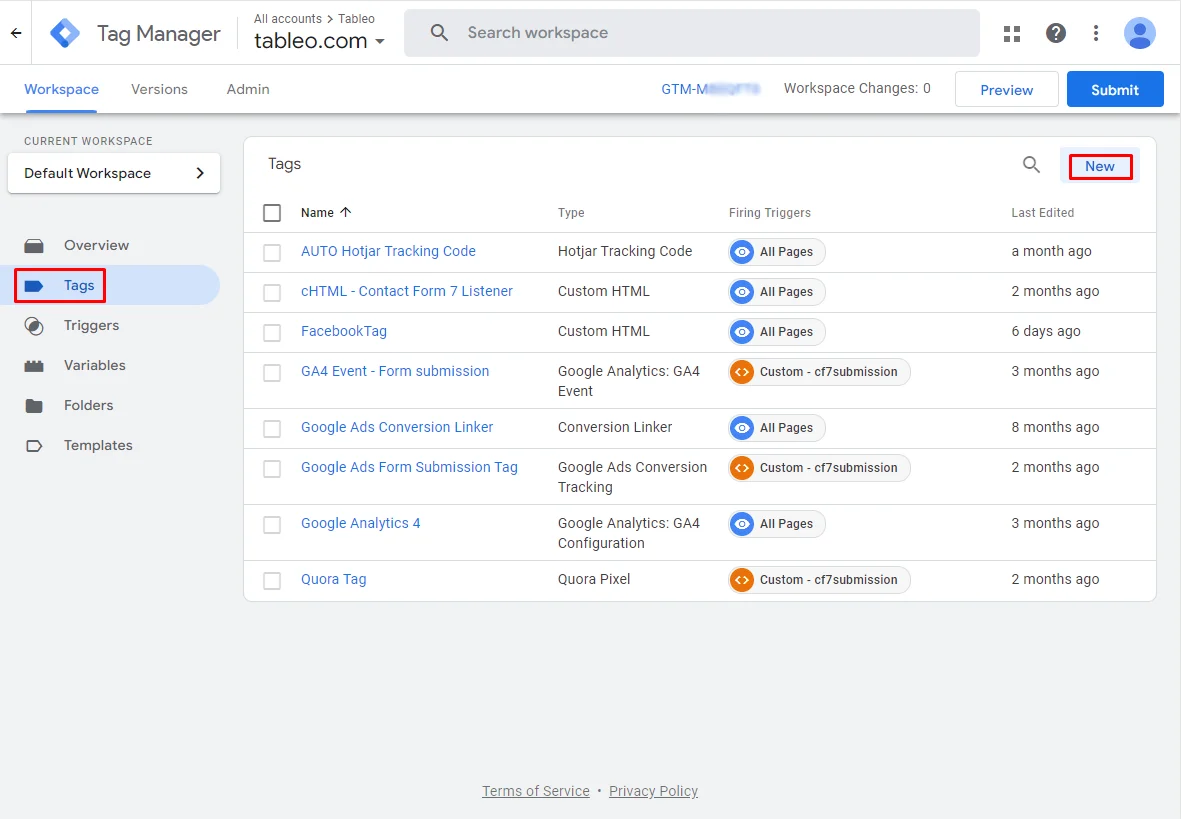This screenshot has height=819, width=1181.
Task: Click eye icon in cHTML Contact Form 7 row
Action: click(742, 292)
